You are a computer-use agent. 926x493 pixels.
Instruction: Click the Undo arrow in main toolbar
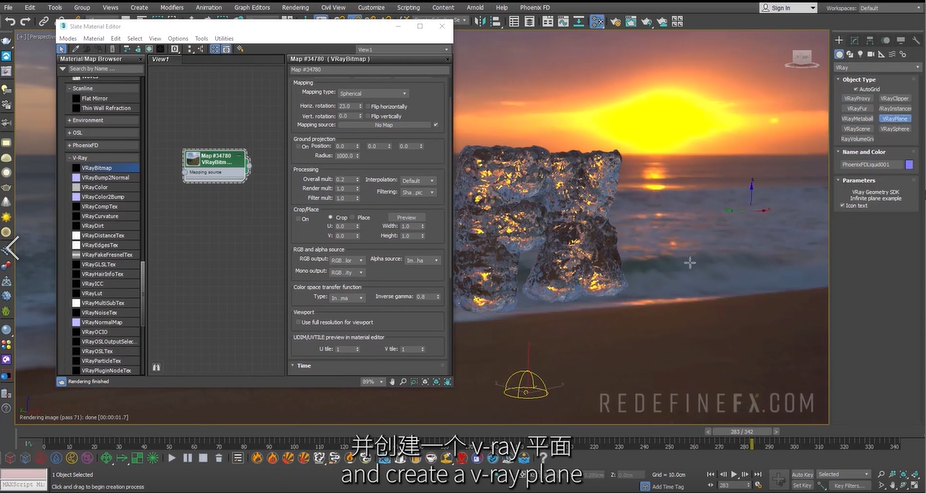point(9,21)
